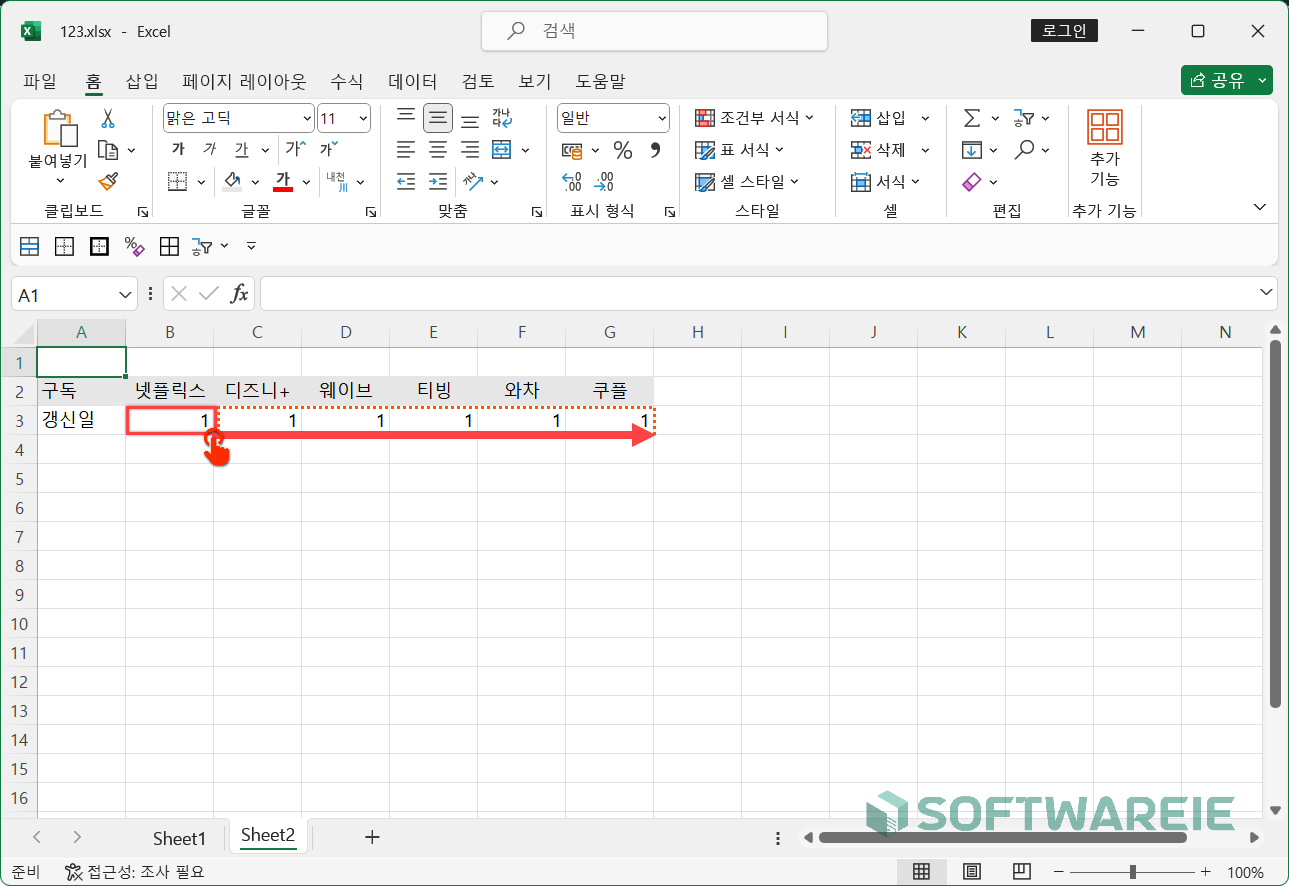Toggle middle vertical alignment

[438, 118]
